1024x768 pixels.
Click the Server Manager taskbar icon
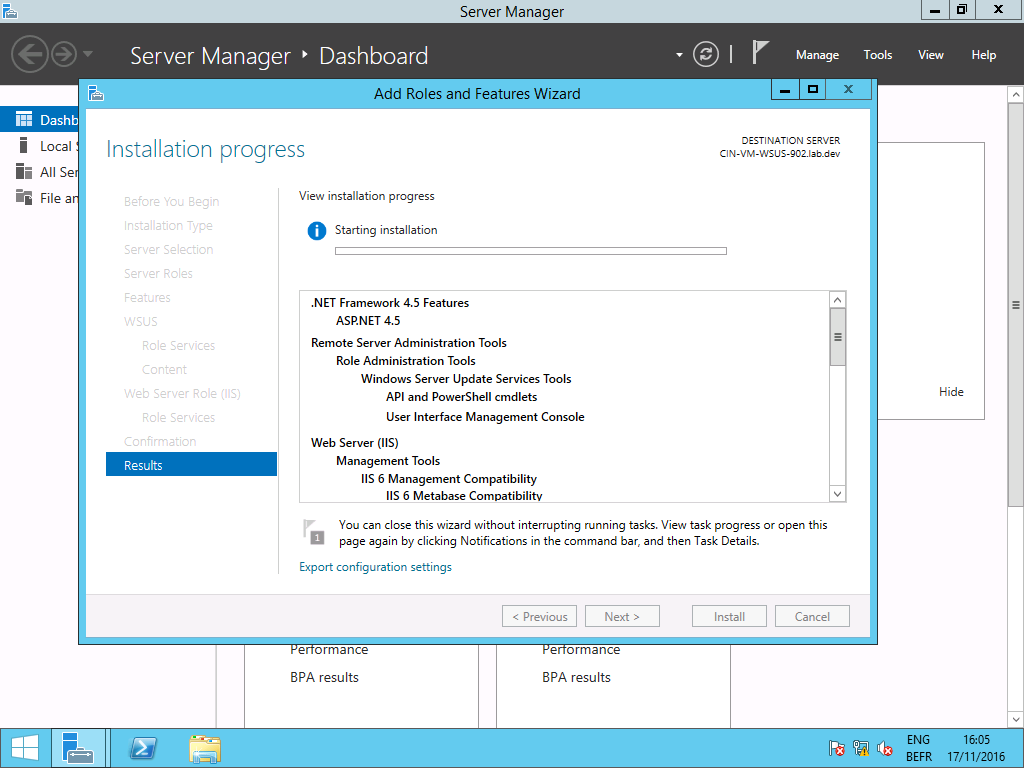pos(78,748)
